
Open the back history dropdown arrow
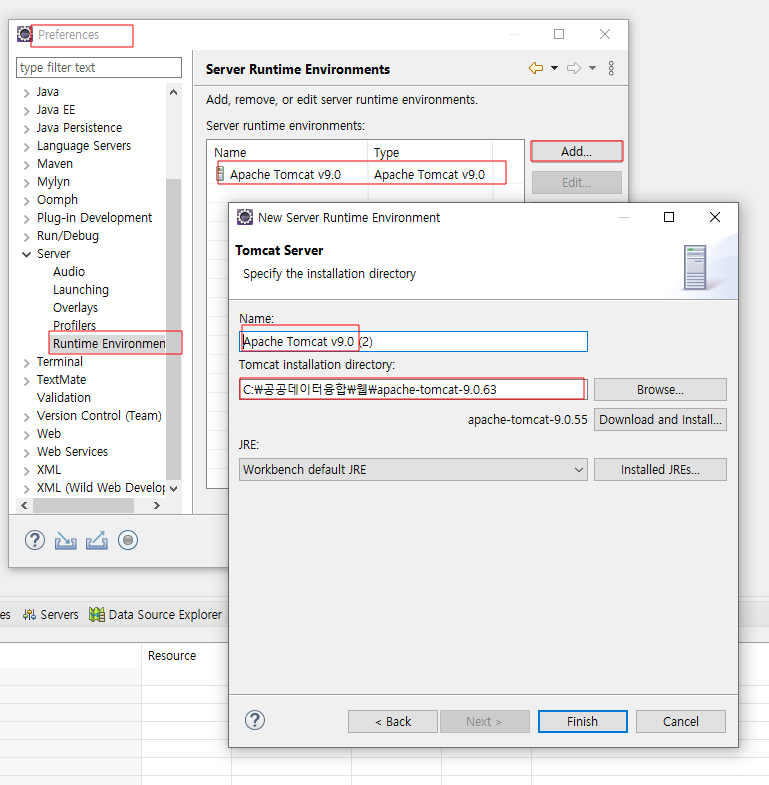554,68
